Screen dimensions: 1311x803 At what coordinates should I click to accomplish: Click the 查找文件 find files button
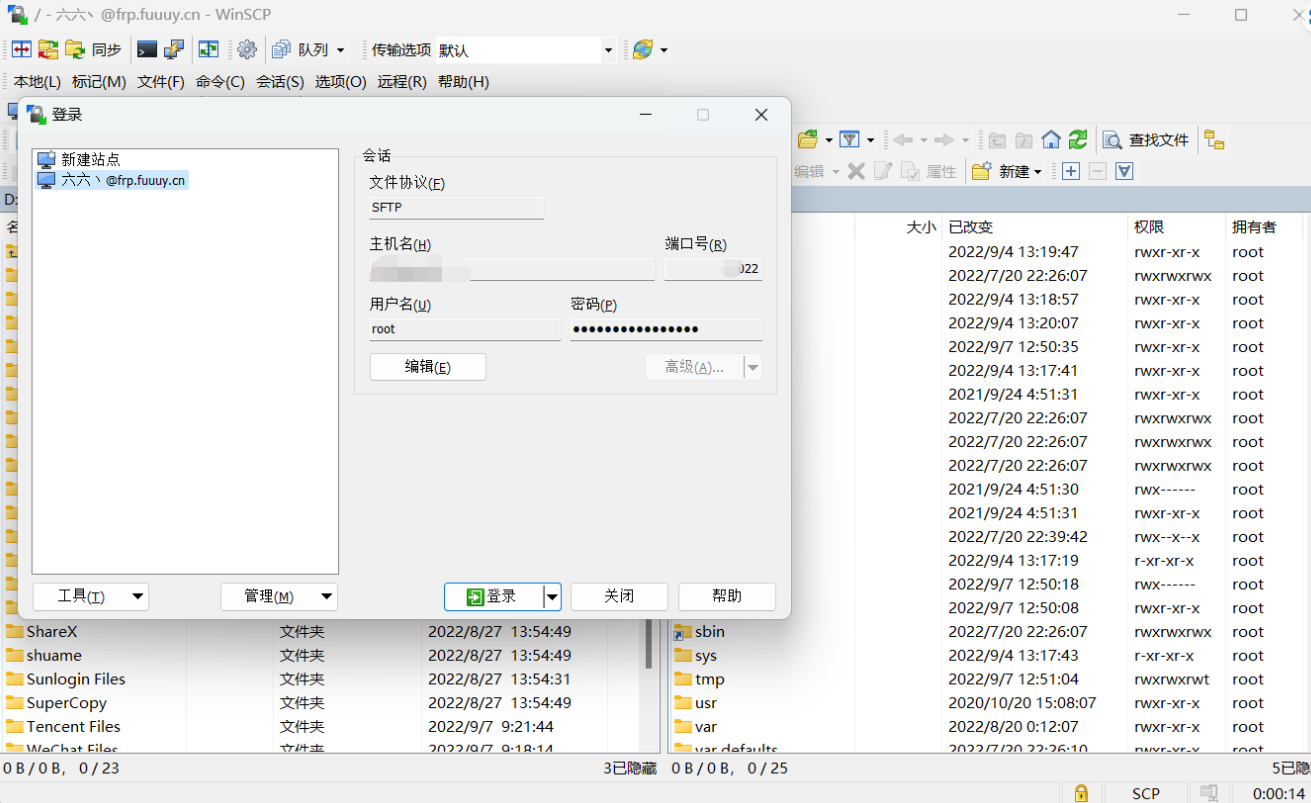point(1147,140)
